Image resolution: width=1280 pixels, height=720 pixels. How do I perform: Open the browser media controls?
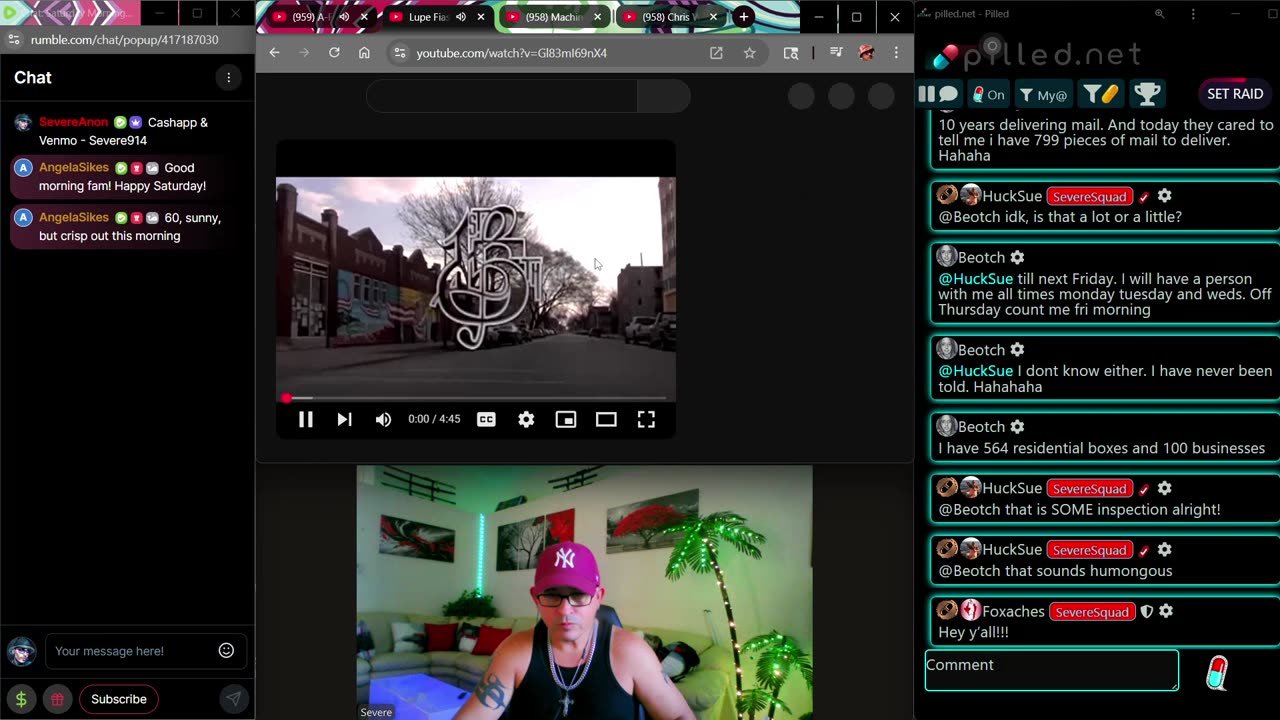coord(836,53)
